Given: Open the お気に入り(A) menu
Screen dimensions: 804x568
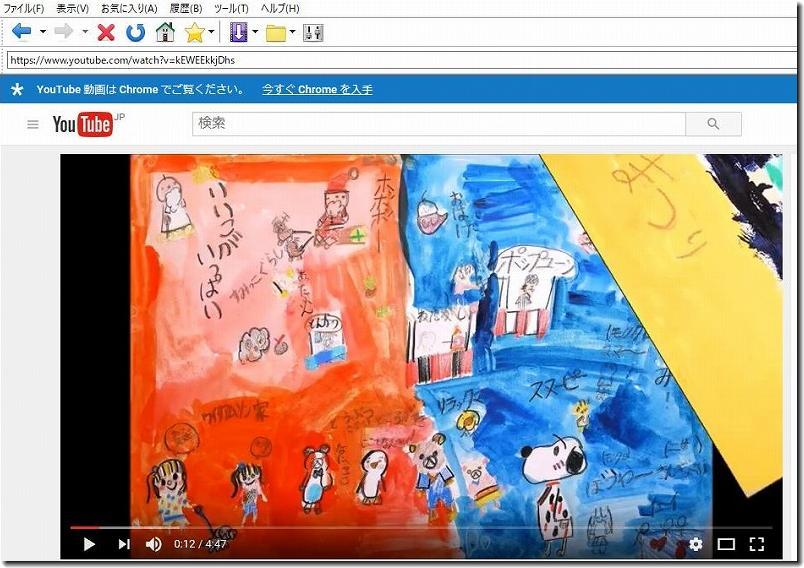Looking at the screenshot, I should 129,8.
